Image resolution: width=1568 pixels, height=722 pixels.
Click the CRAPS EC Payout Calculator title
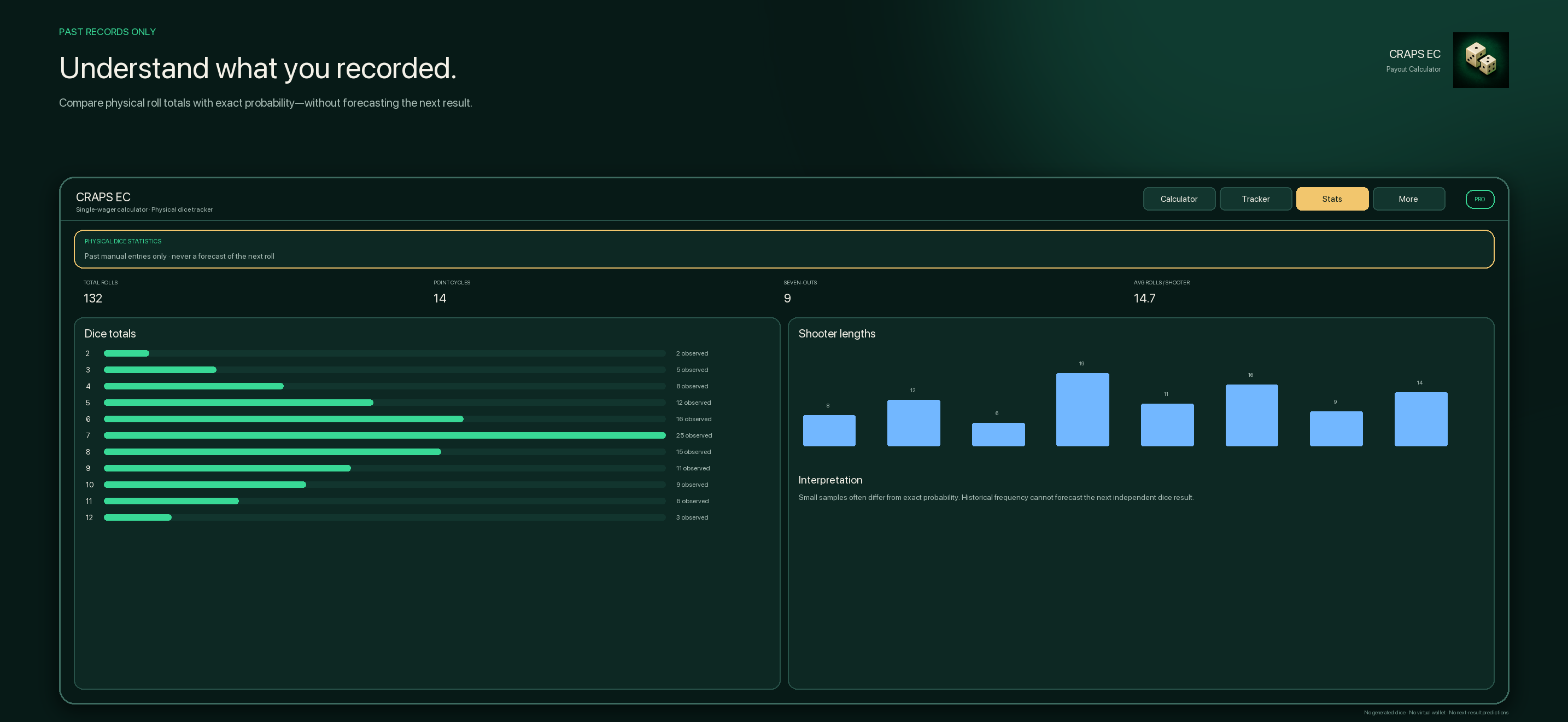pos(1413,60)
